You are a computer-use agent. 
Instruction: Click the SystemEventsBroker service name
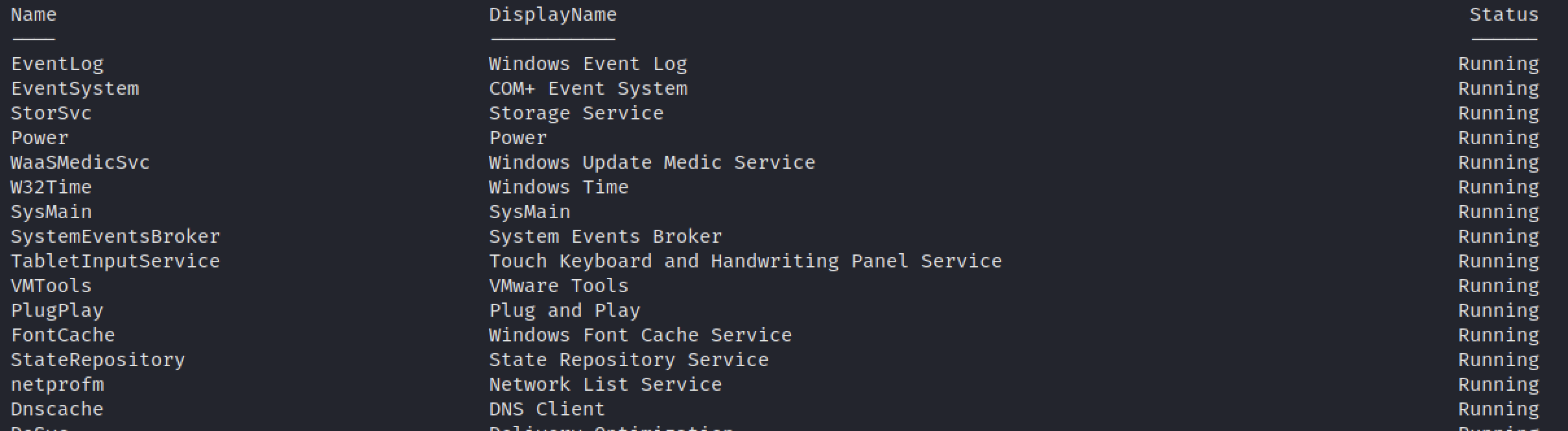(x=115, y=237)
